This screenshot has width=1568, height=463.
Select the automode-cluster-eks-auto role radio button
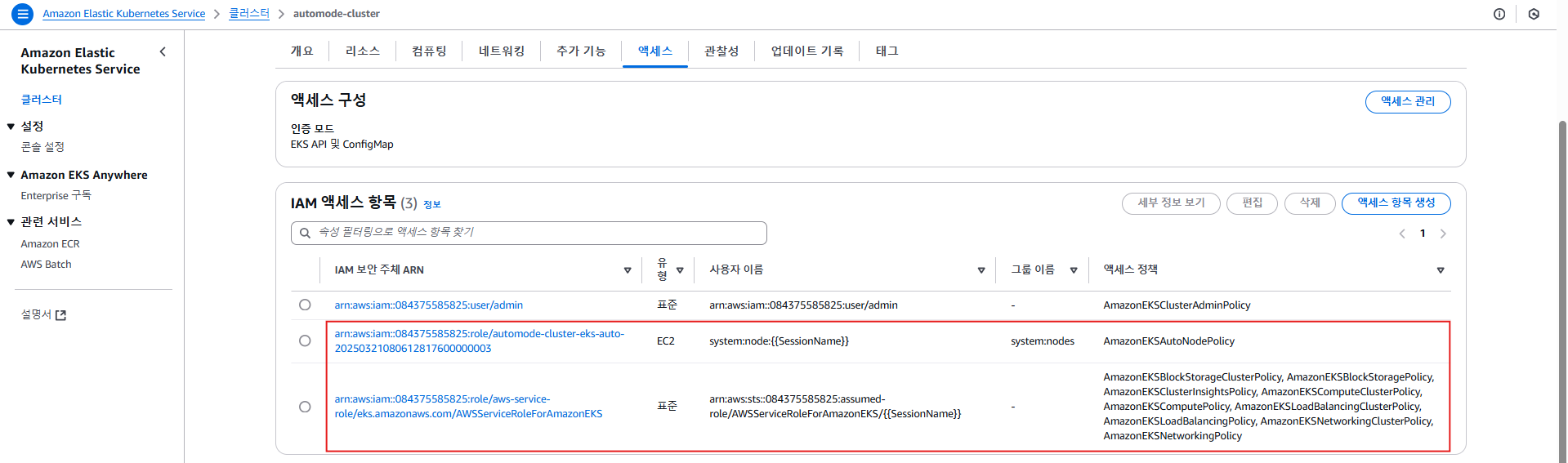coord(305,341)
